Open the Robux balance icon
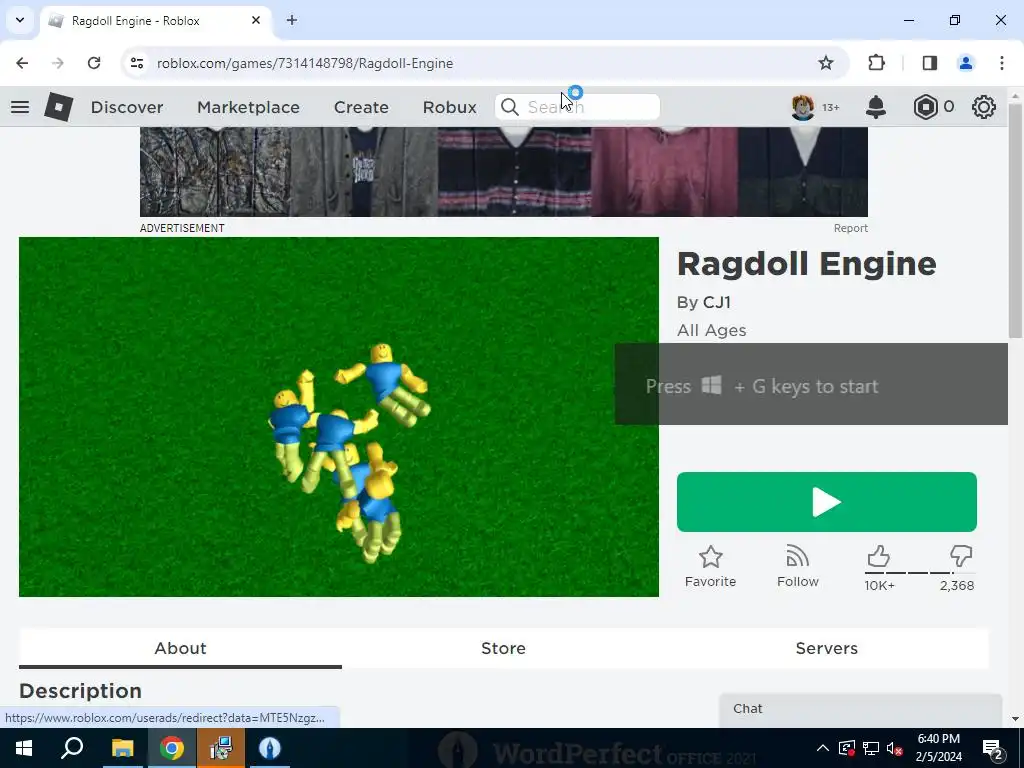This screenshot has width=1024, height=768. [x=925, y=107]
